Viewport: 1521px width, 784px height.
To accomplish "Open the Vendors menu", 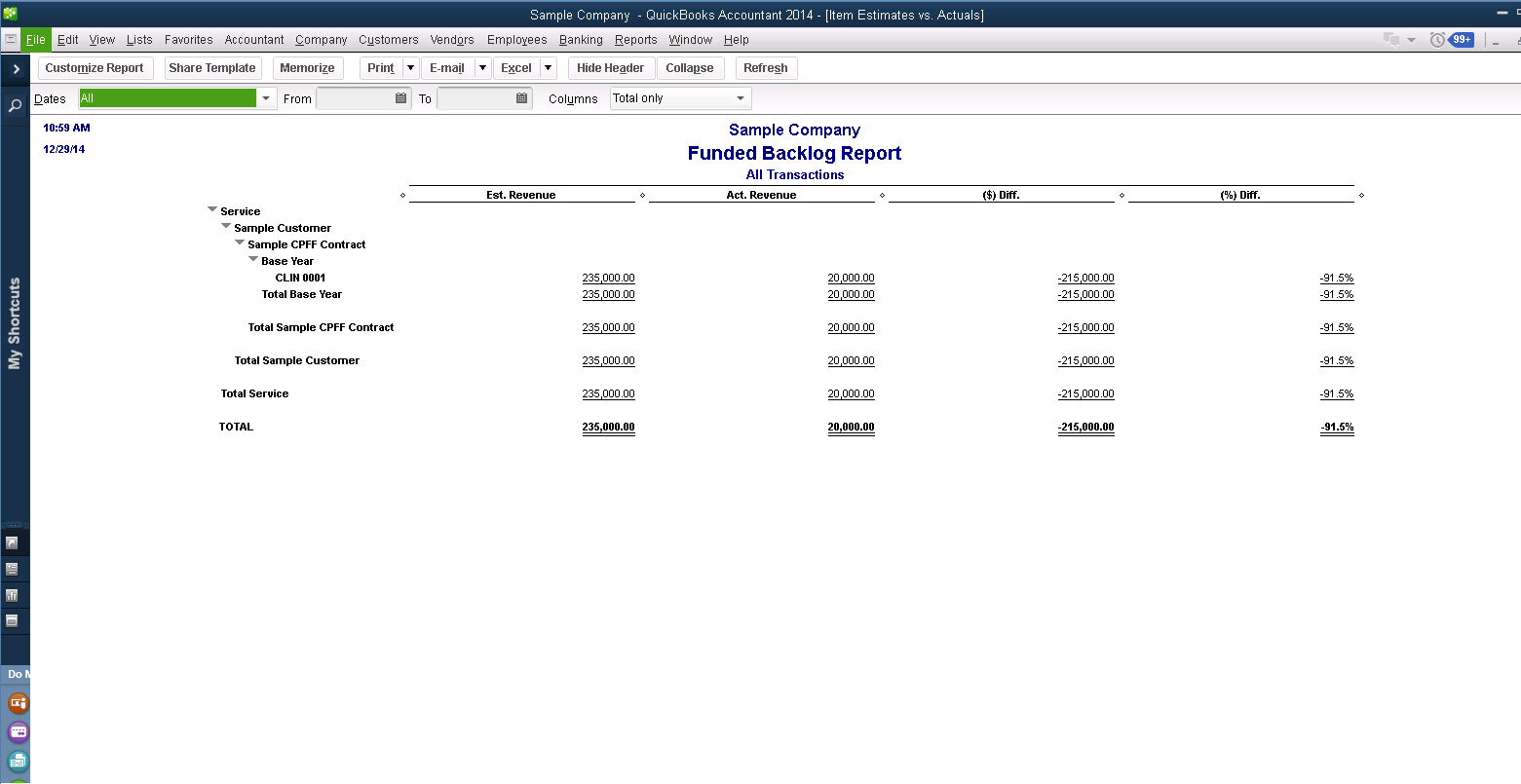I will [x=452, y=40].
